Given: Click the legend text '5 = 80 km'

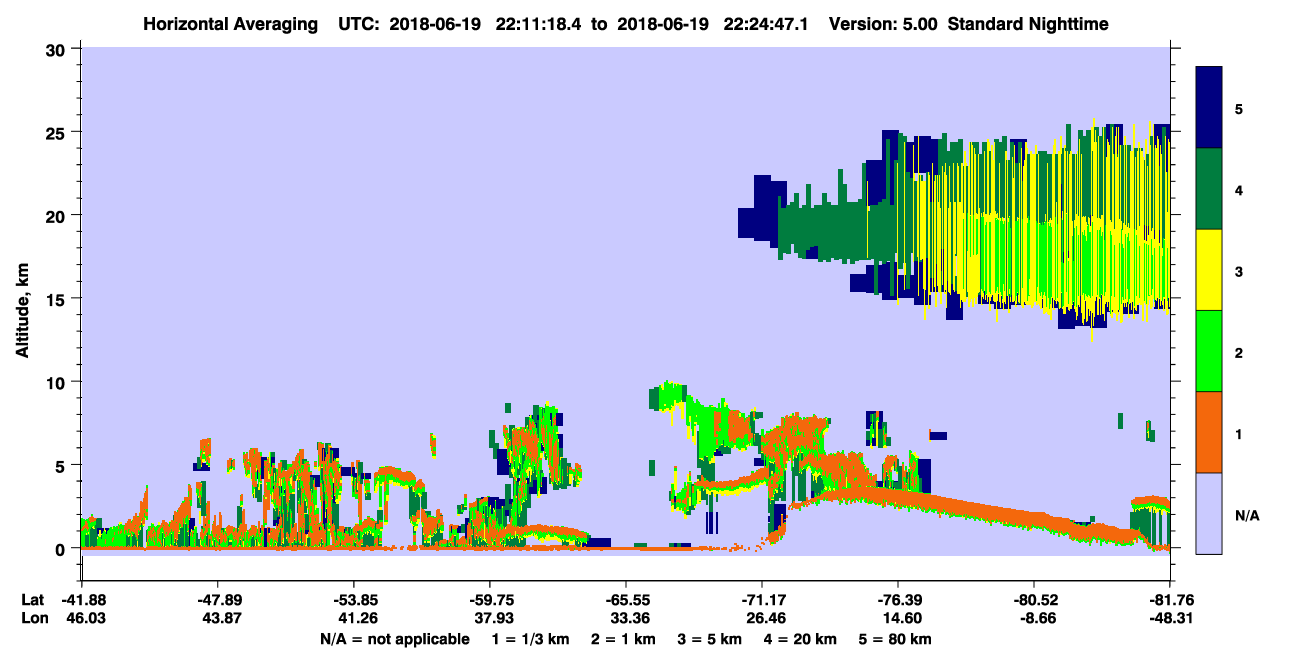Looking at the screenshot, I should (896, 639).
